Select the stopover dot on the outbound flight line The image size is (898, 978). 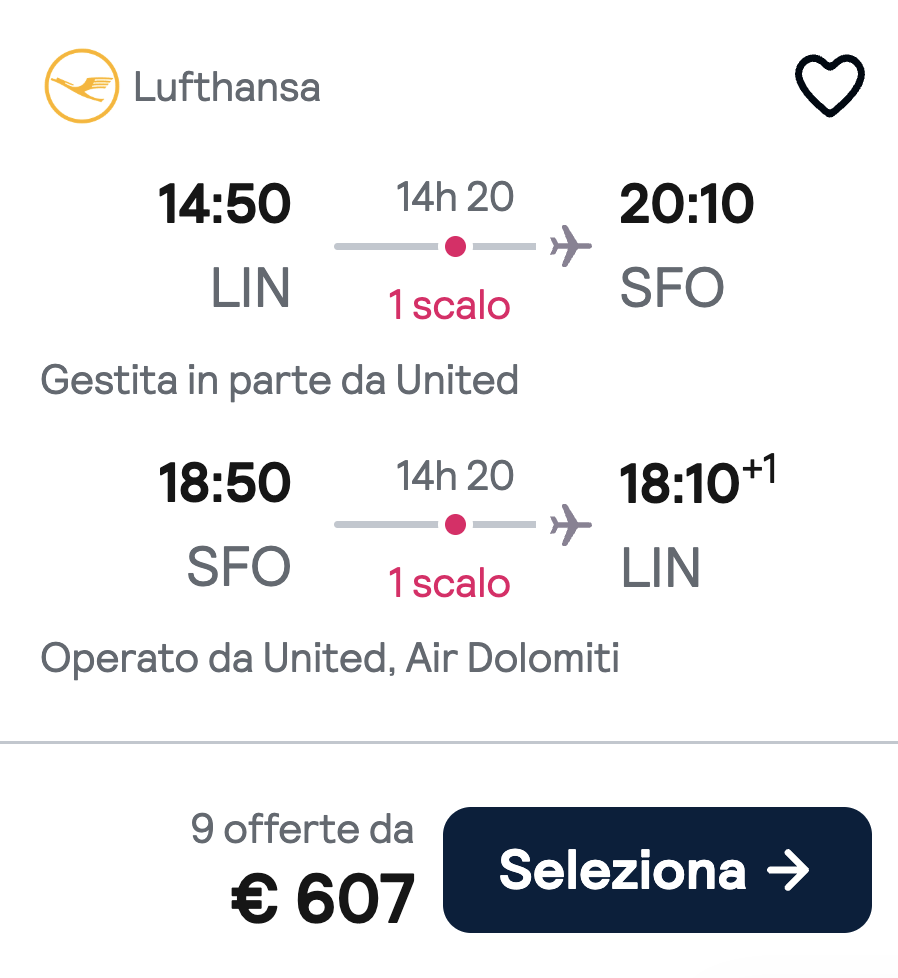pos(456,244)
